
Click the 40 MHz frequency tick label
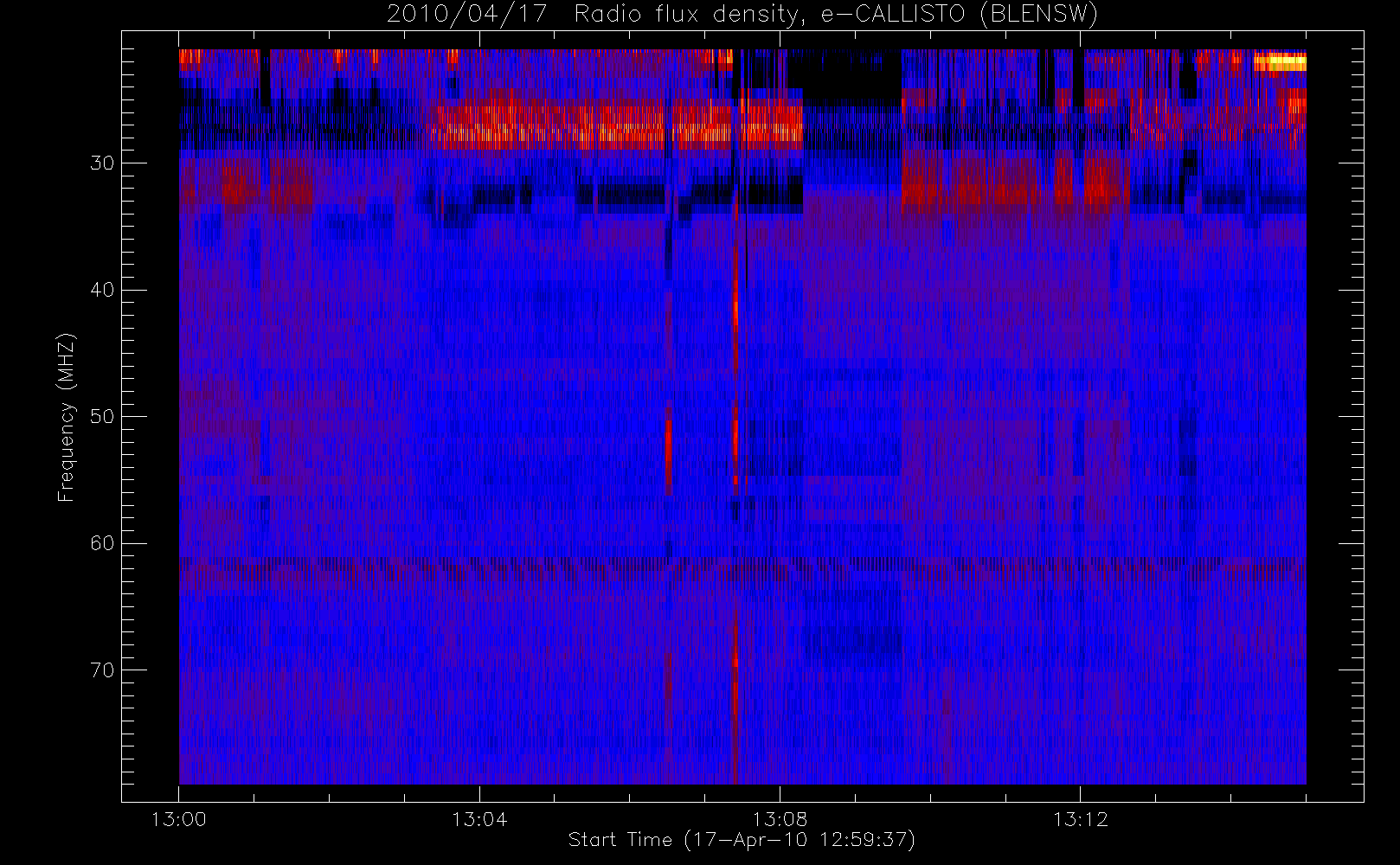click(x=102, y=290)
